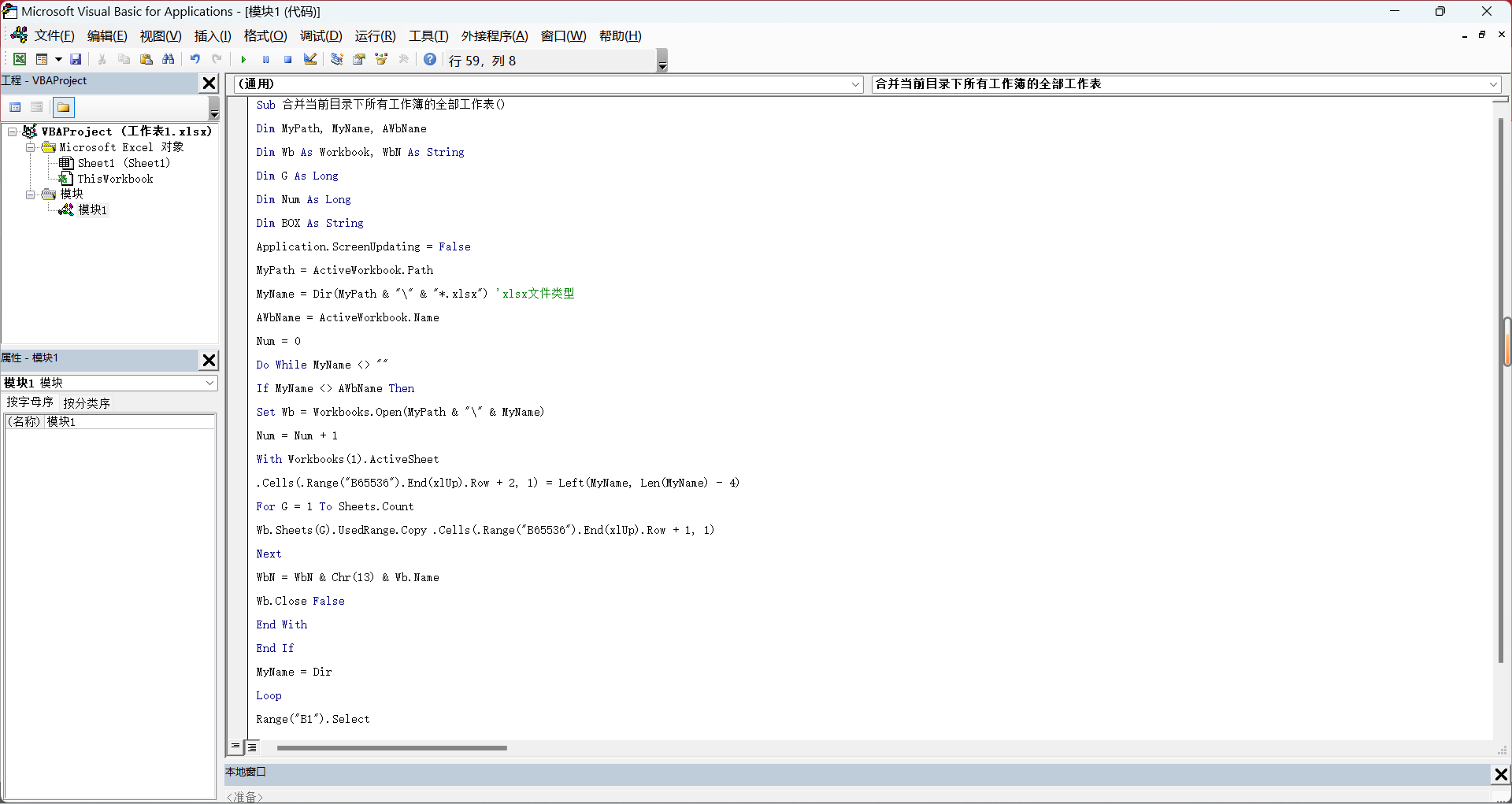This screenshot has width=1512, height=804.
Task: Click code line 'Range("B1").Select'
Action: 313,719
